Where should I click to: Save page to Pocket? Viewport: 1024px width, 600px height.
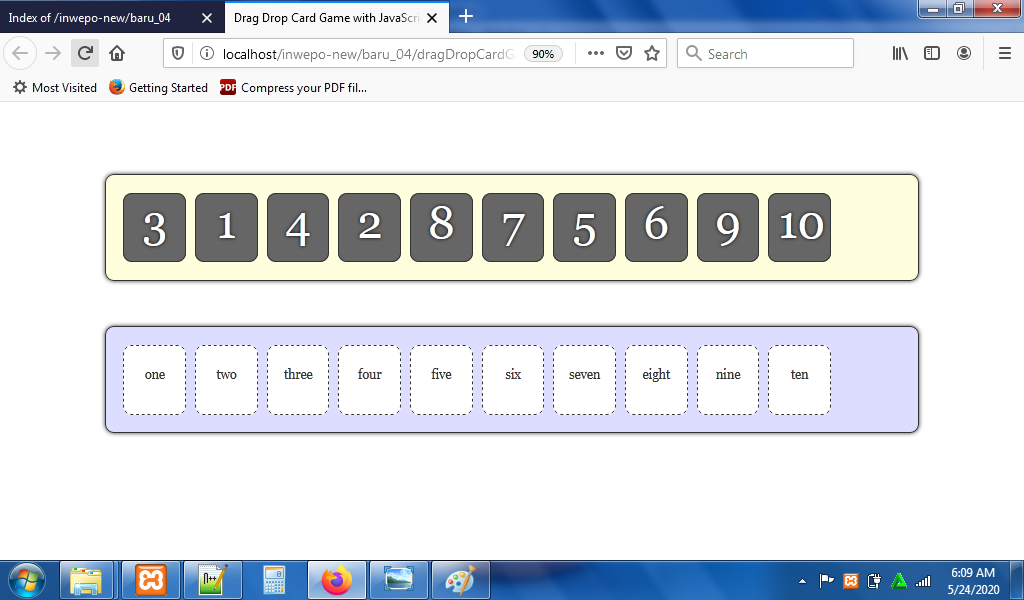pos(624,54)
